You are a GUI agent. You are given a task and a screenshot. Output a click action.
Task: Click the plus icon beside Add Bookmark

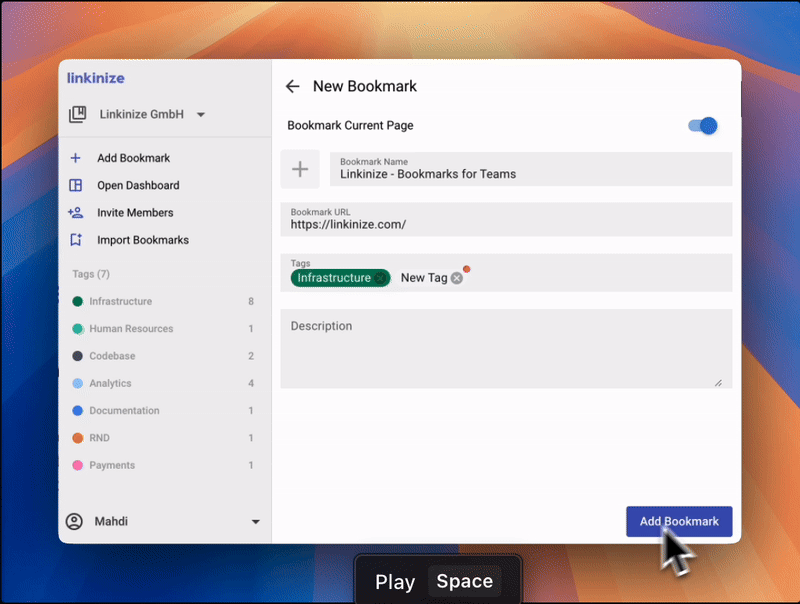[76, 158]
